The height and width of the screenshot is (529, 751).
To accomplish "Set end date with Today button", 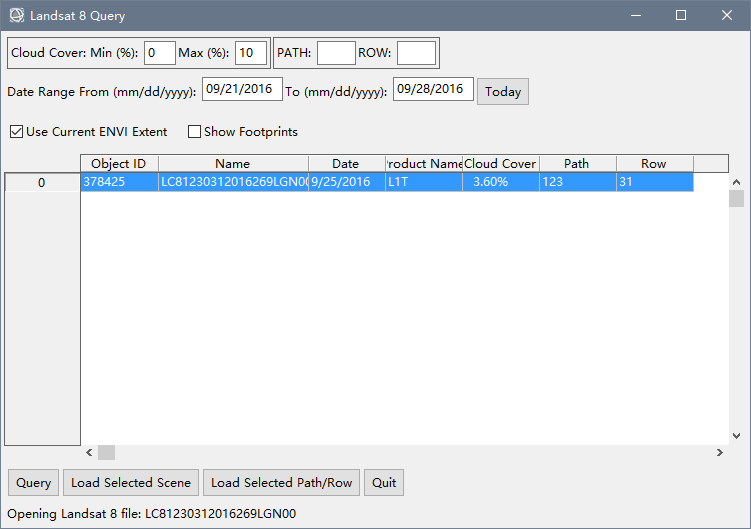I will [x=503, y=92].
